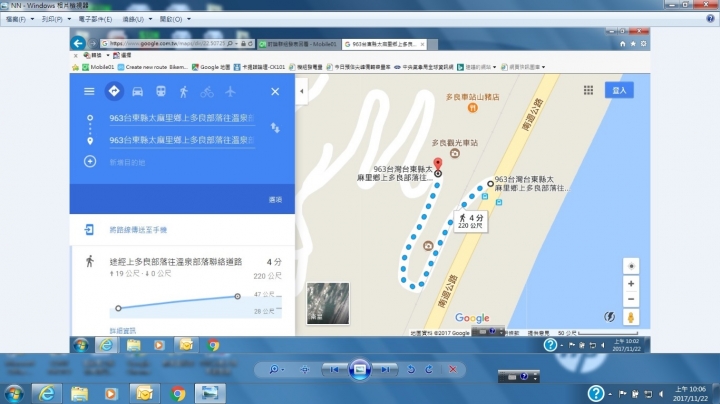Open Create new route Bikem... bookmark
The width and height of the screenshot is (720, 404).
[x=152, y=67]
